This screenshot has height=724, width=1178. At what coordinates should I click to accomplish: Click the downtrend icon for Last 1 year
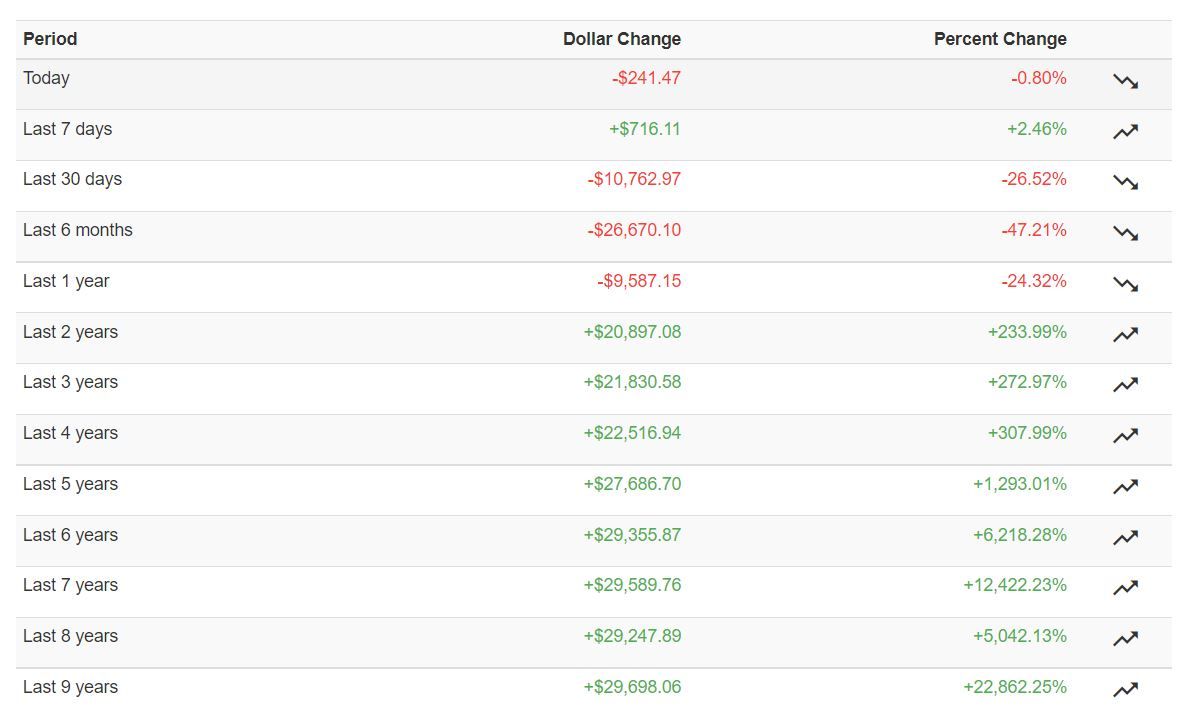(x=1125, y=284)
